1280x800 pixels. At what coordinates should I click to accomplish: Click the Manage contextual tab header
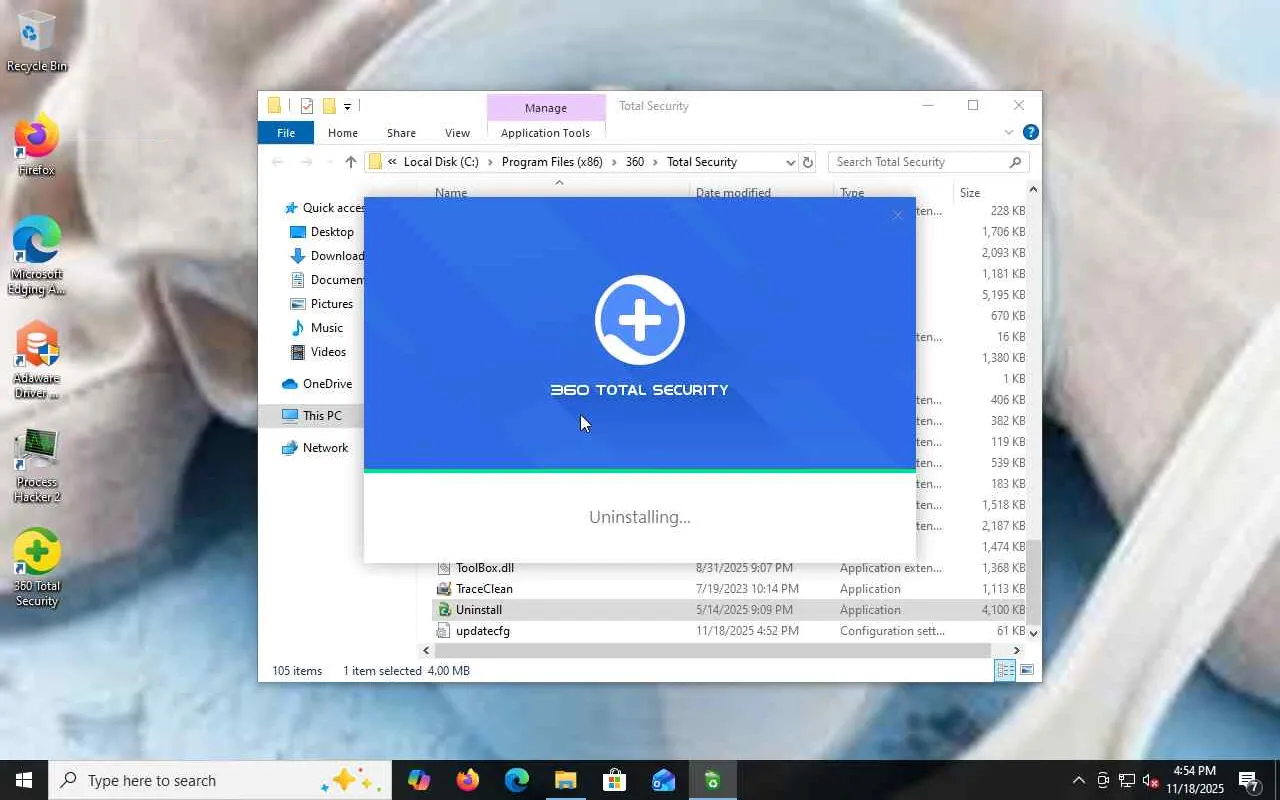(546, 108)
